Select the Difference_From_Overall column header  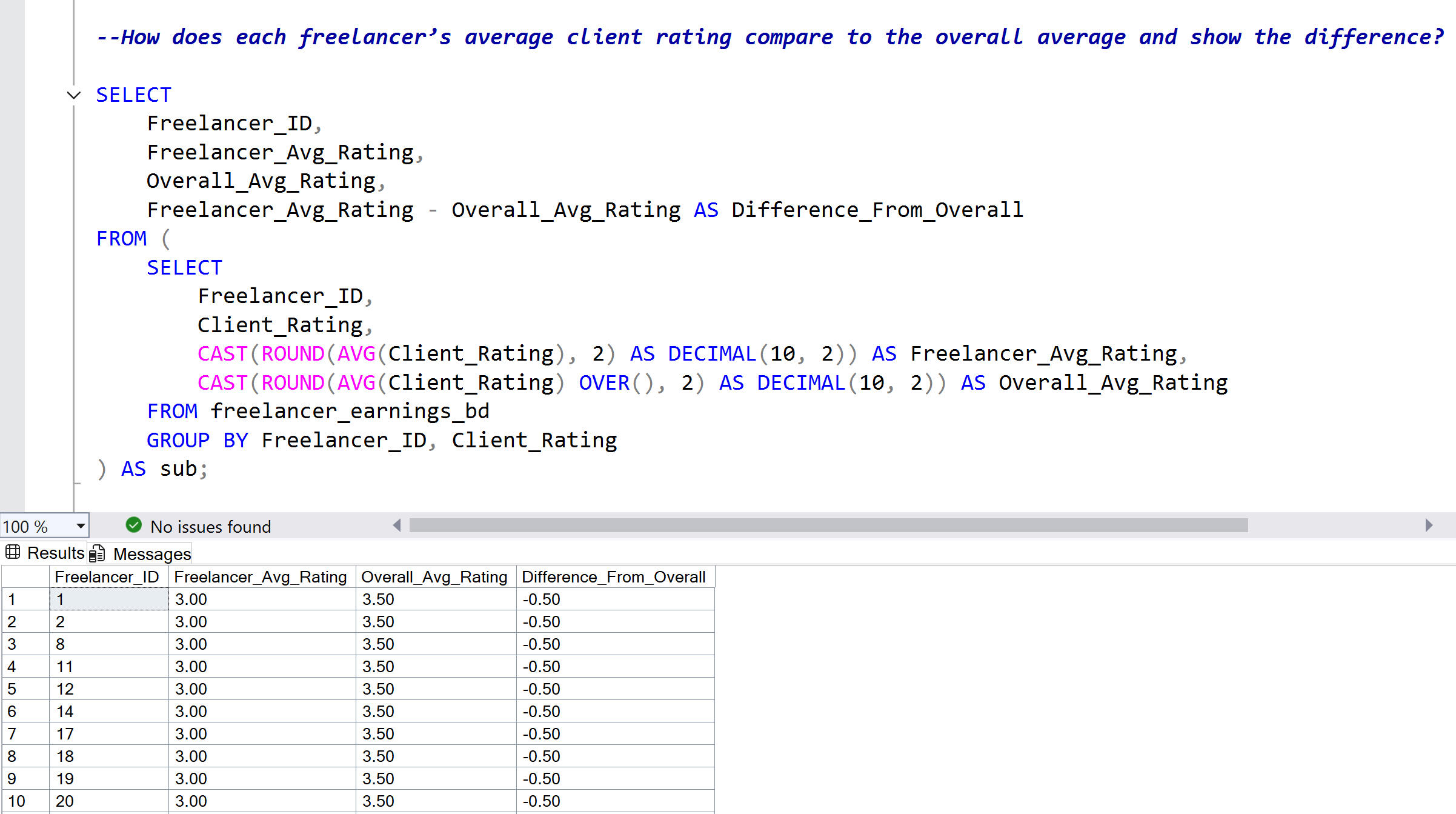[613, 577]
